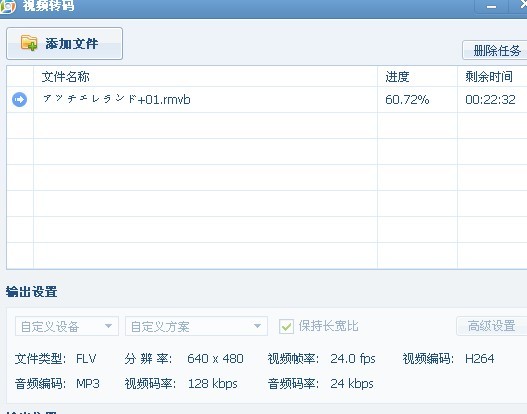Click the 128 kbps video bitrate value
This screenshot has height=414, width=527.
coord(212,384)
